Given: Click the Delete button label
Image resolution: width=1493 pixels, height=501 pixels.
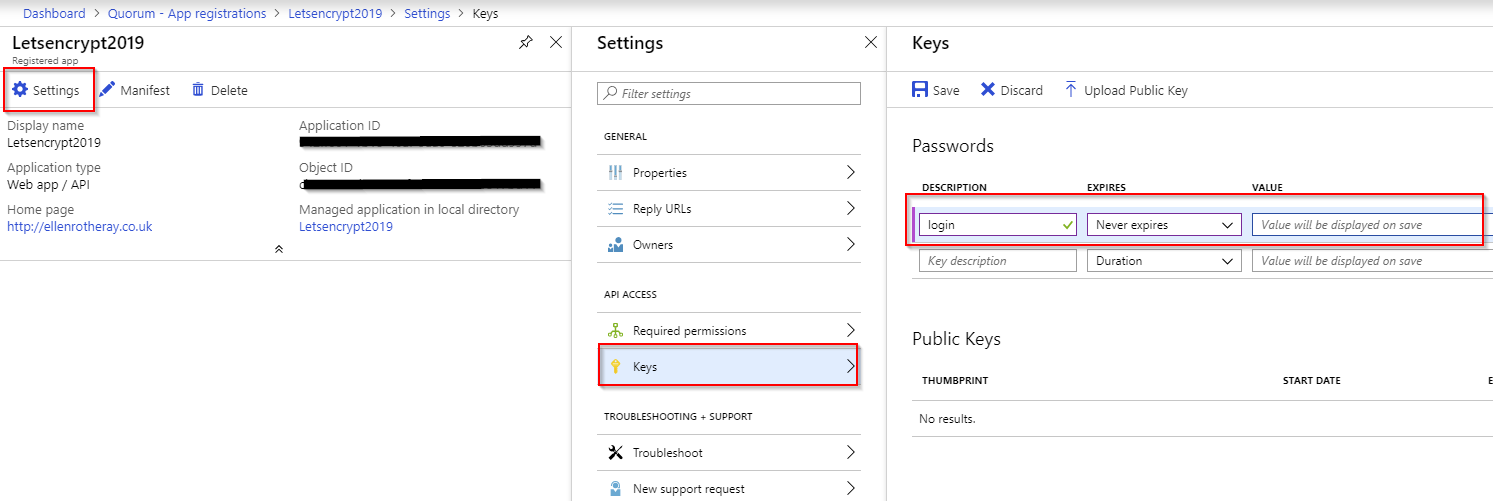Looking at the screenshot, I should [229, 90].
